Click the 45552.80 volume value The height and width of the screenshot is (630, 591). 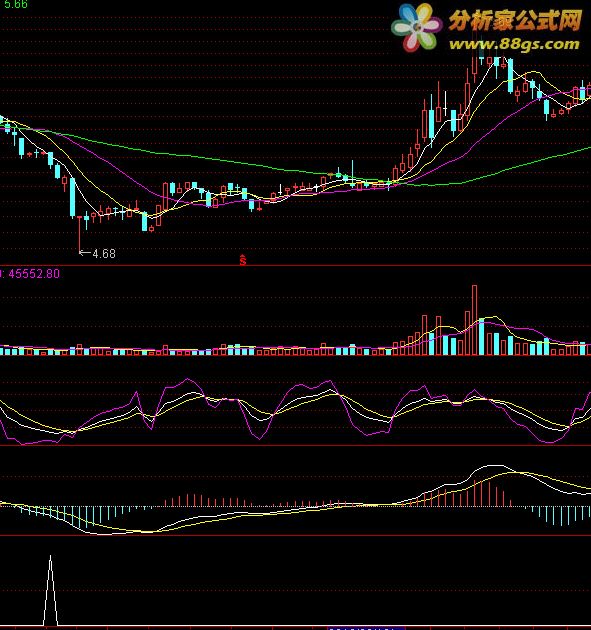pyautogui.click(x=34, y=274)
